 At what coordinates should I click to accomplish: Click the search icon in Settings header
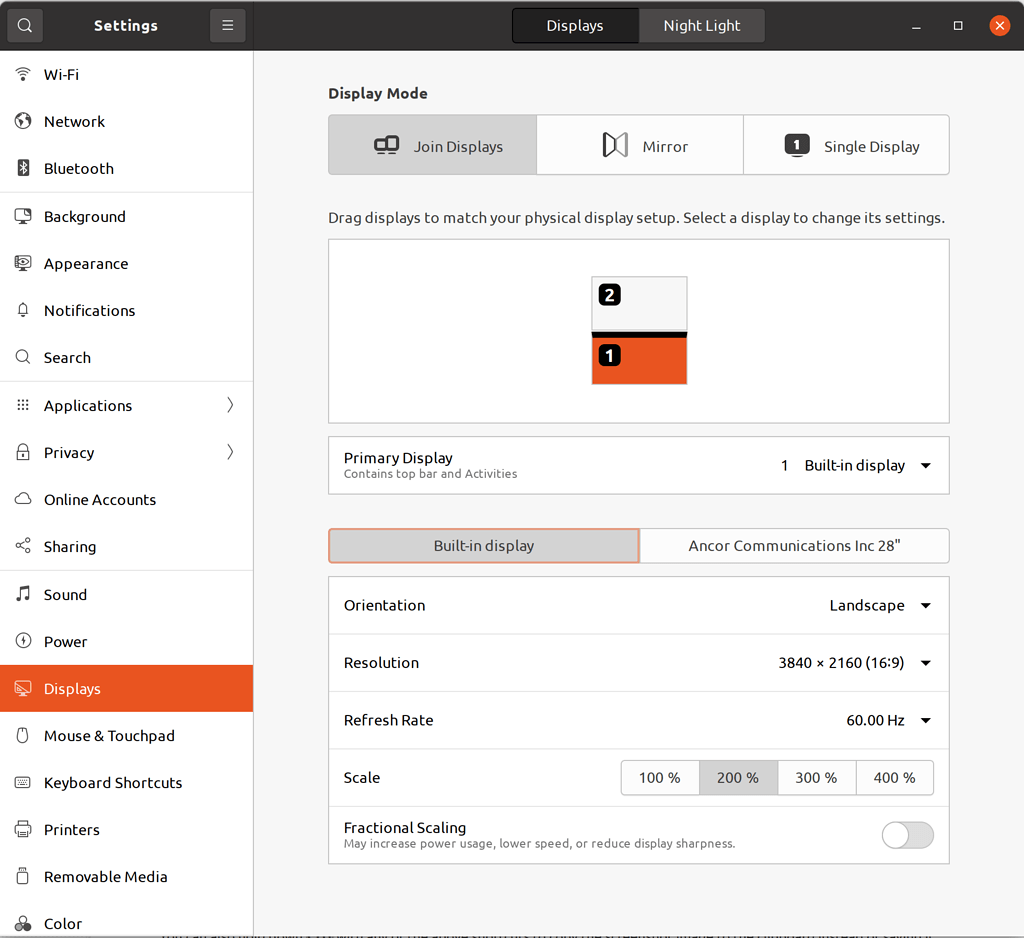click(24, 26)
